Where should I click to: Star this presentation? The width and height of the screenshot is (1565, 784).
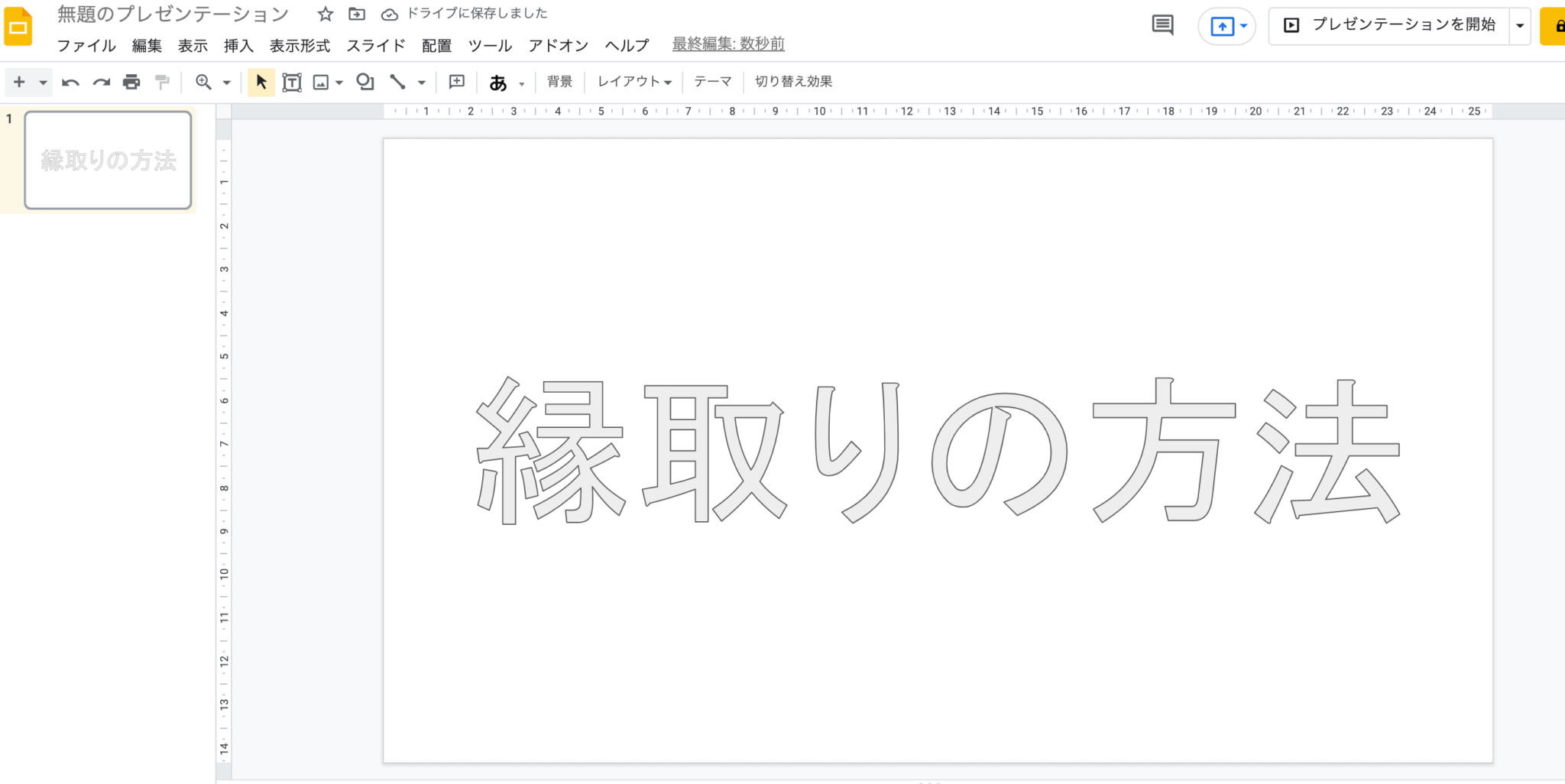[326, 14]
